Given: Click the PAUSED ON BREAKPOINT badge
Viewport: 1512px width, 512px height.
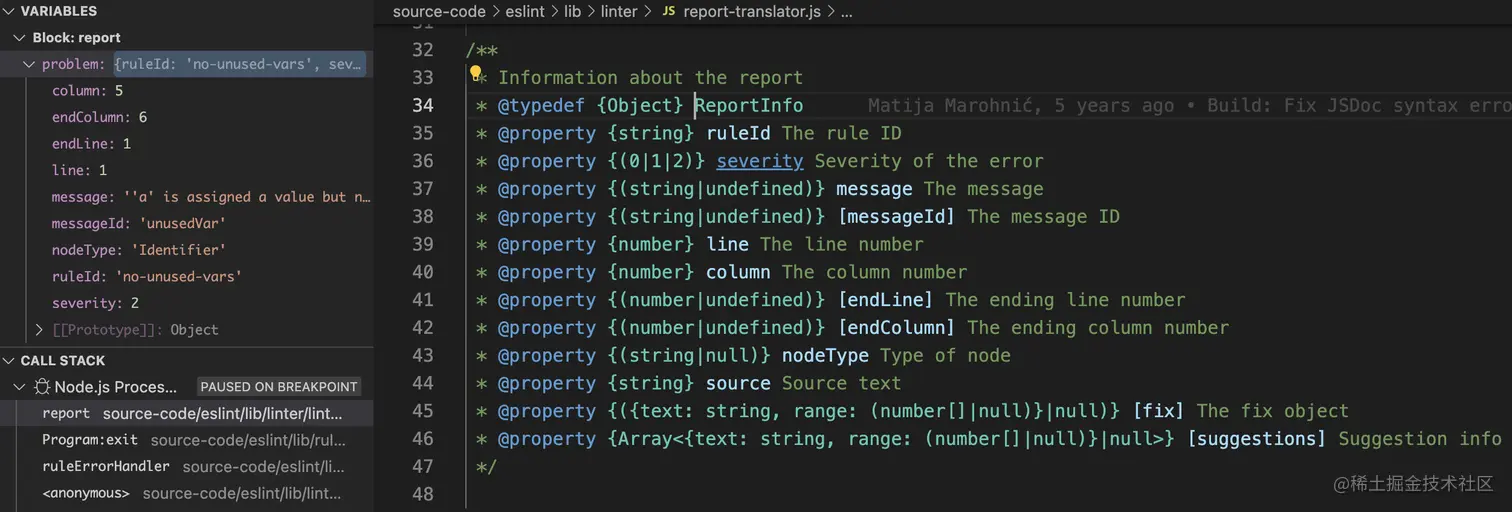Looking at the screenshot, I should (x=279, y=387).
